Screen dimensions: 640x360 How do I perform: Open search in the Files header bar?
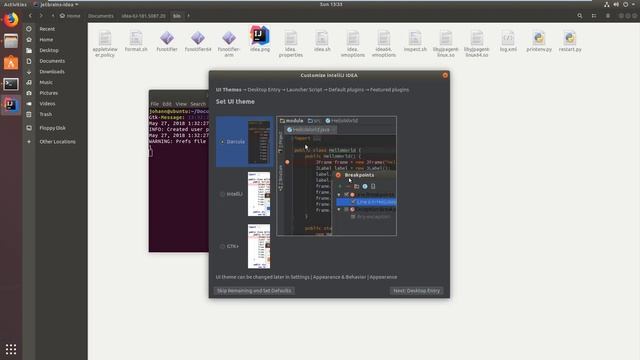[x=580, y=16]
